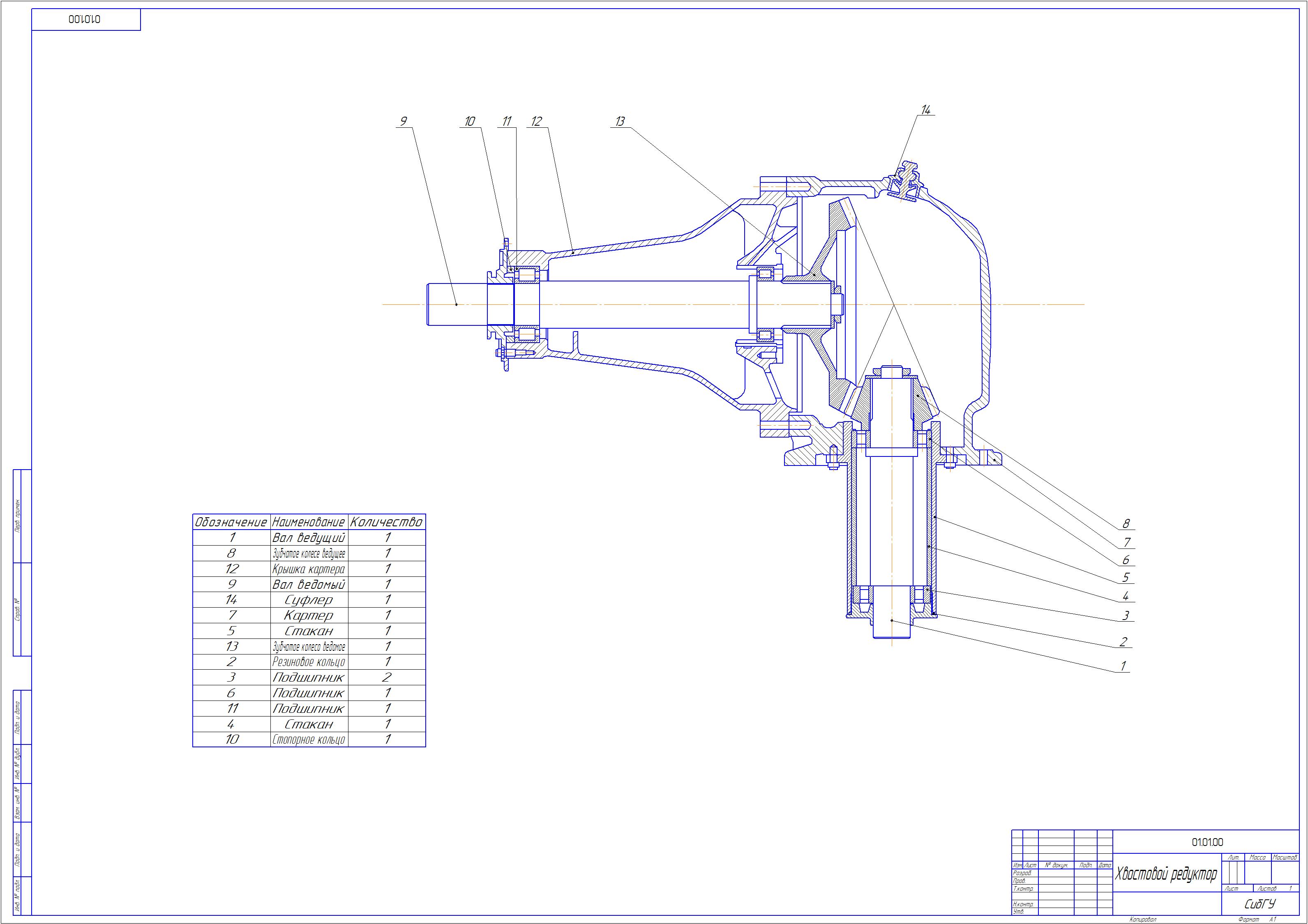
Task: Select the 'СибГУ' organization cell
Action: tap(1260, 905)
